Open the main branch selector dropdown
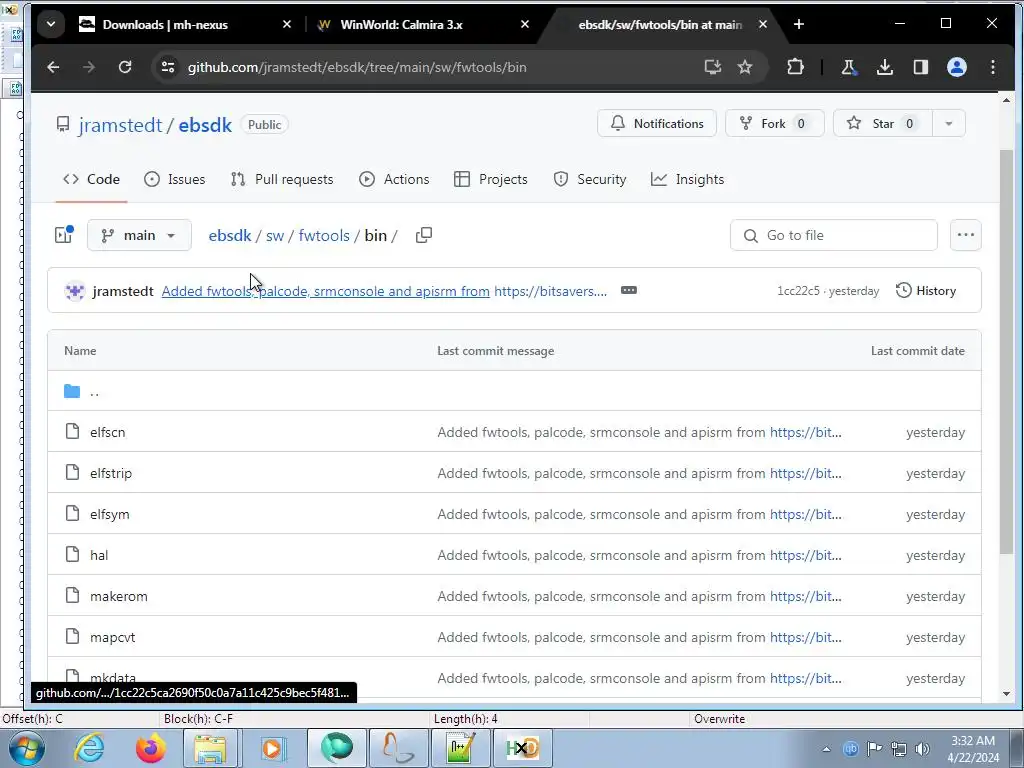Viewport: 1024px width, 768px height. tap(139, 235)
